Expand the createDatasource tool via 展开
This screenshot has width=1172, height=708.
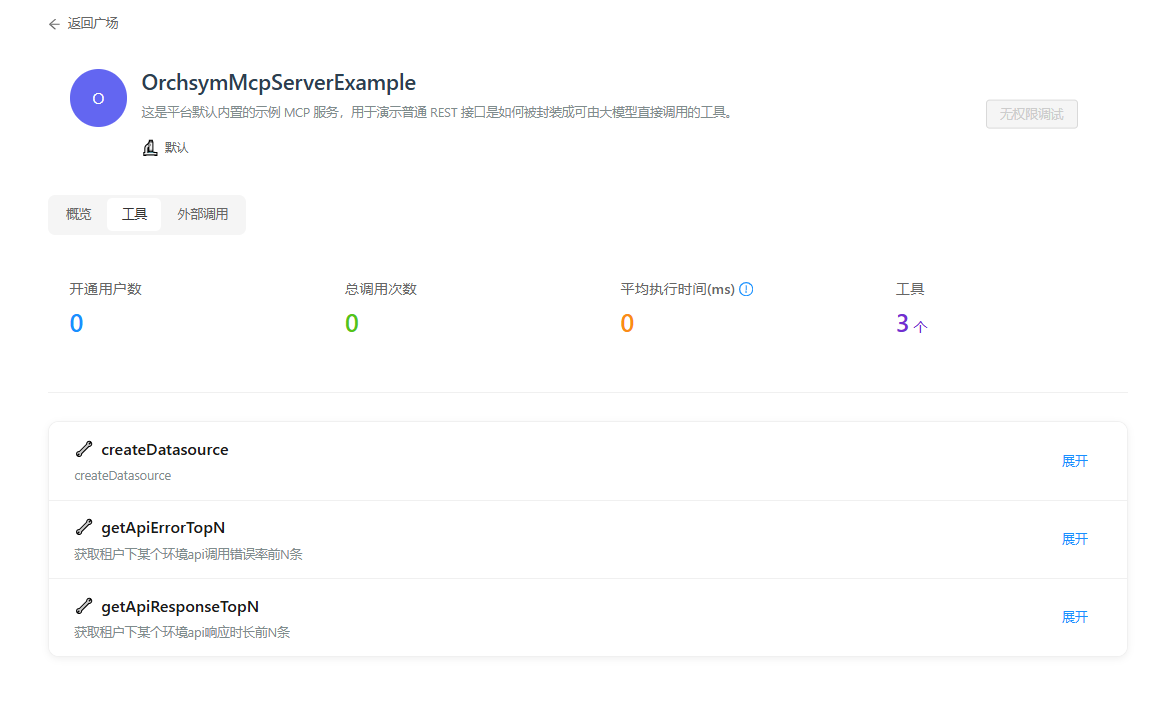pos(1074,460)
